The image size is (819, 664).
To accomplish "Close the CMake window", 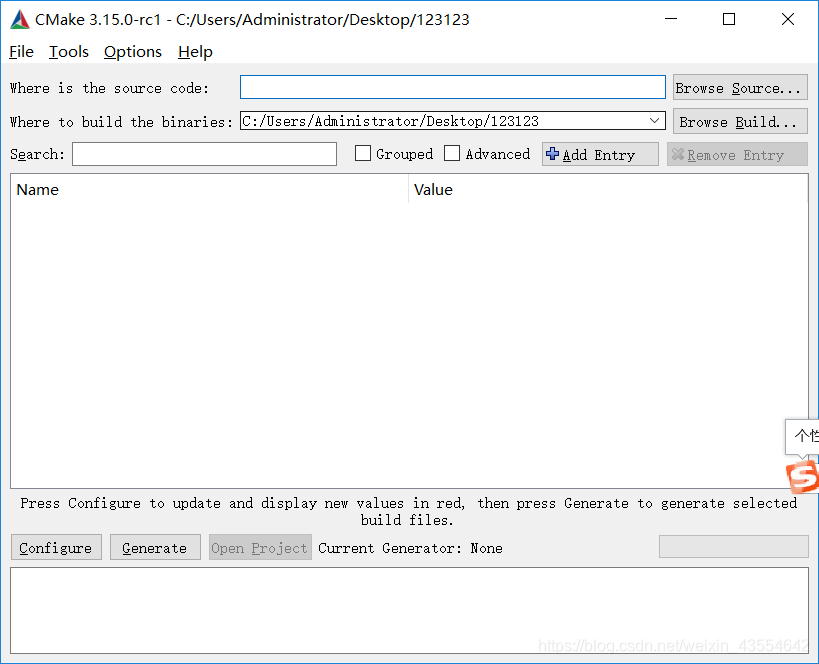I will (x=788, y=19).
